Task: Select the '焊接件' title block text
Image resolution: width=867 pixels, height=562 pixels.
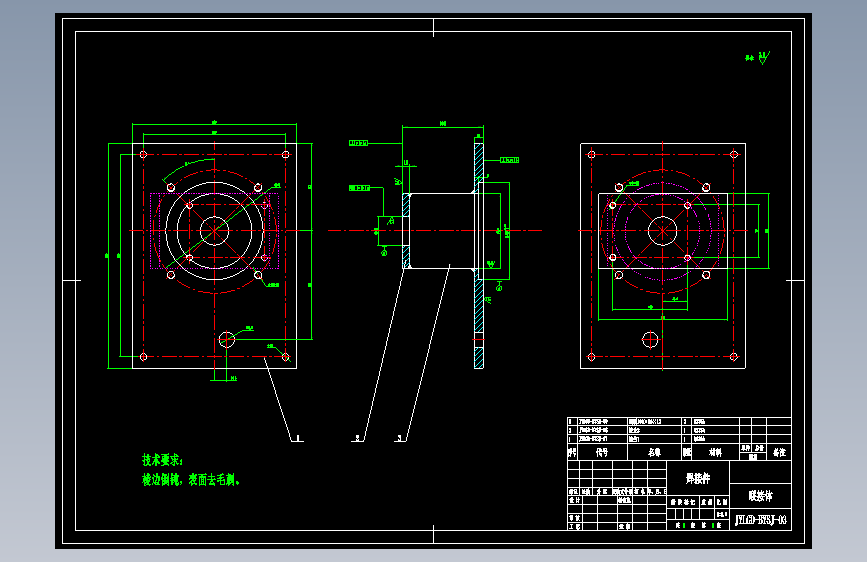Action: 698,478
